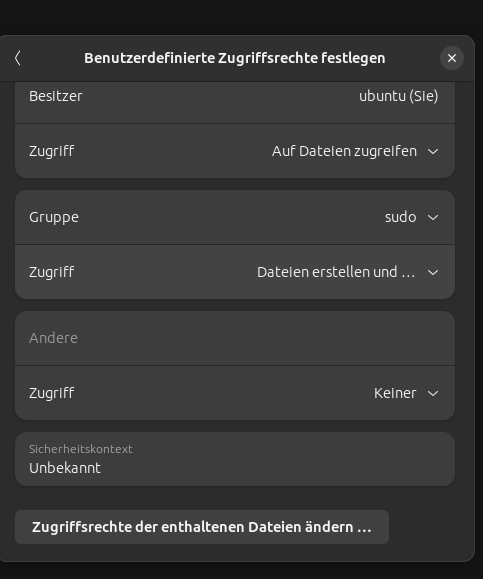Click the chevron next to 'Keiner'
This screenshot has height=579, width=483.
tap(433, 393)
